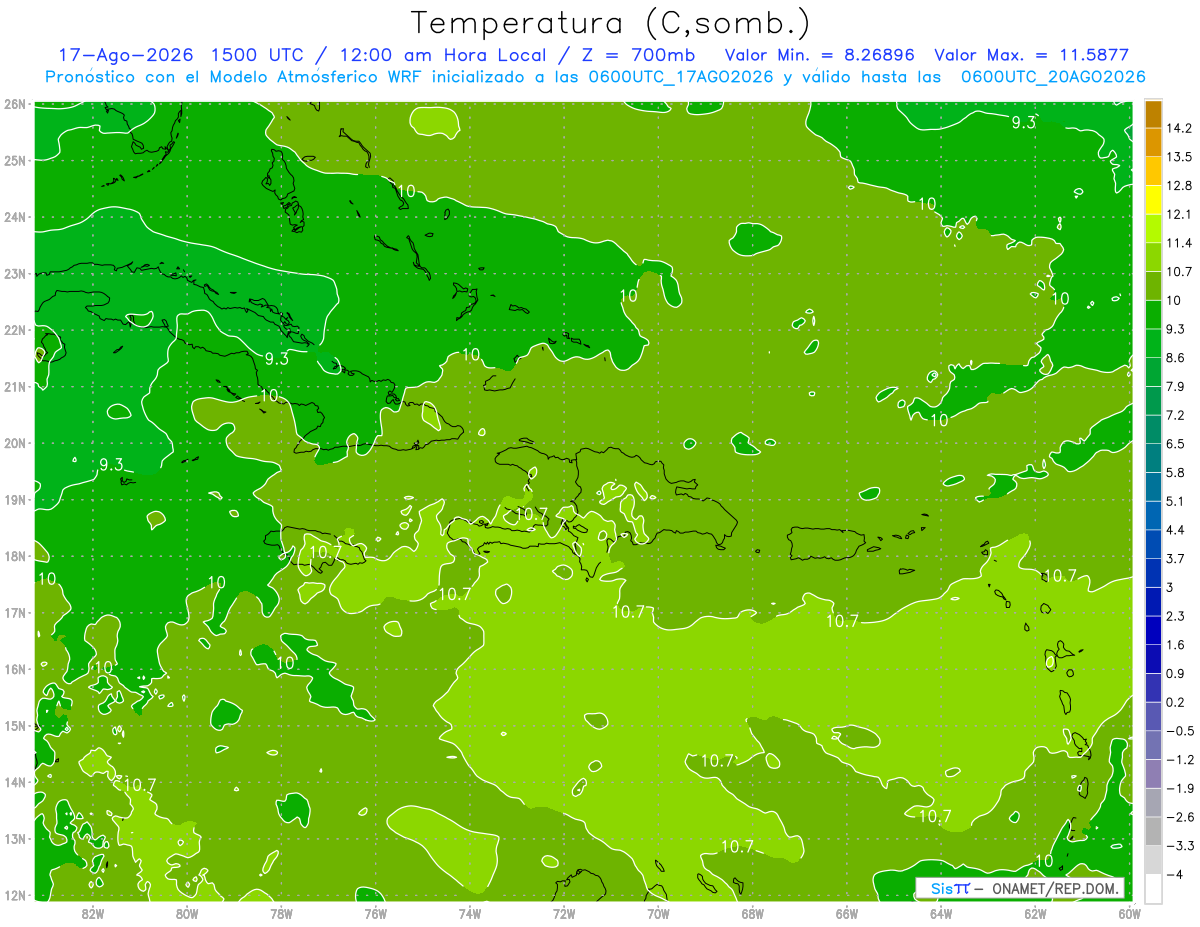Click inside the Puerto Rico island outline

click(x=825, y=546)
